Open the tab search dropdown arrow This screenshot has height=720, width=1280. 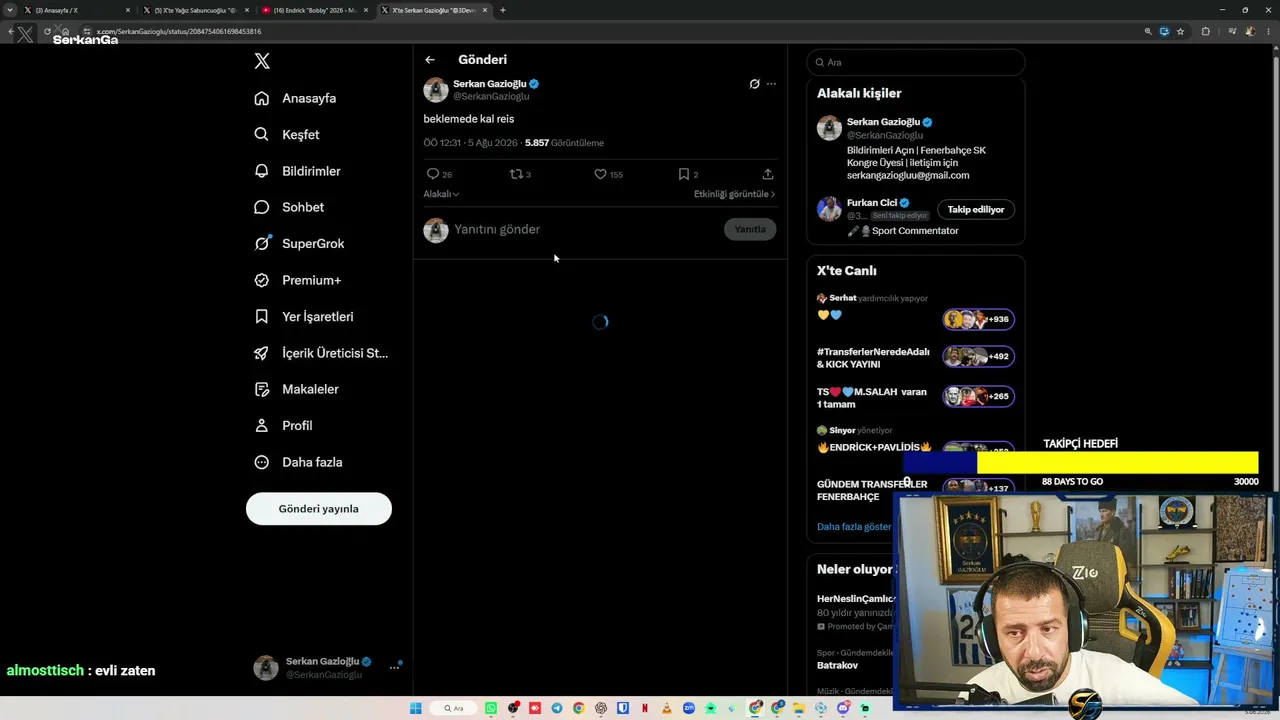pyautogui.click(x=10, y=10)
